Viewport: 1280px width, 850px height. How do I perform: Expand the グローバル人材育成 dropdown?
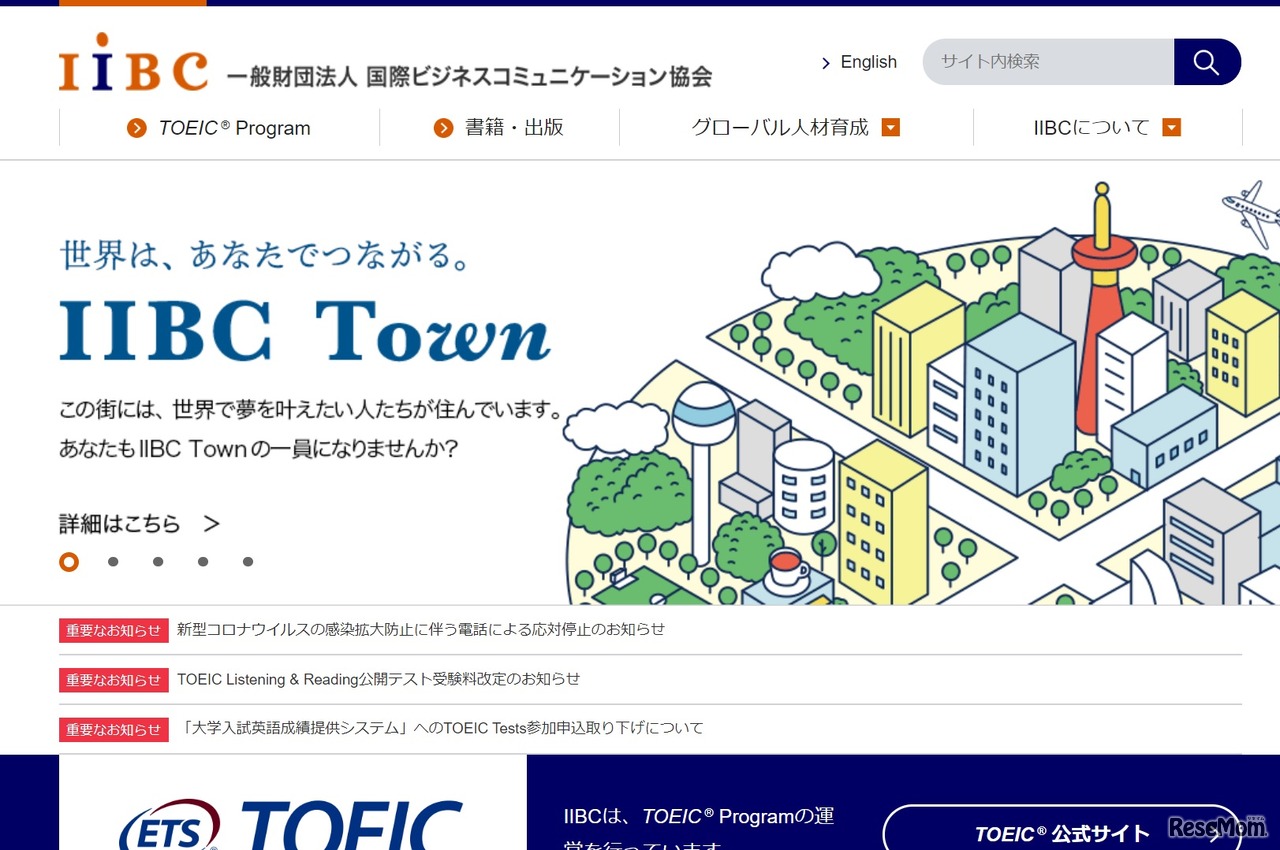tap(891, 128)
